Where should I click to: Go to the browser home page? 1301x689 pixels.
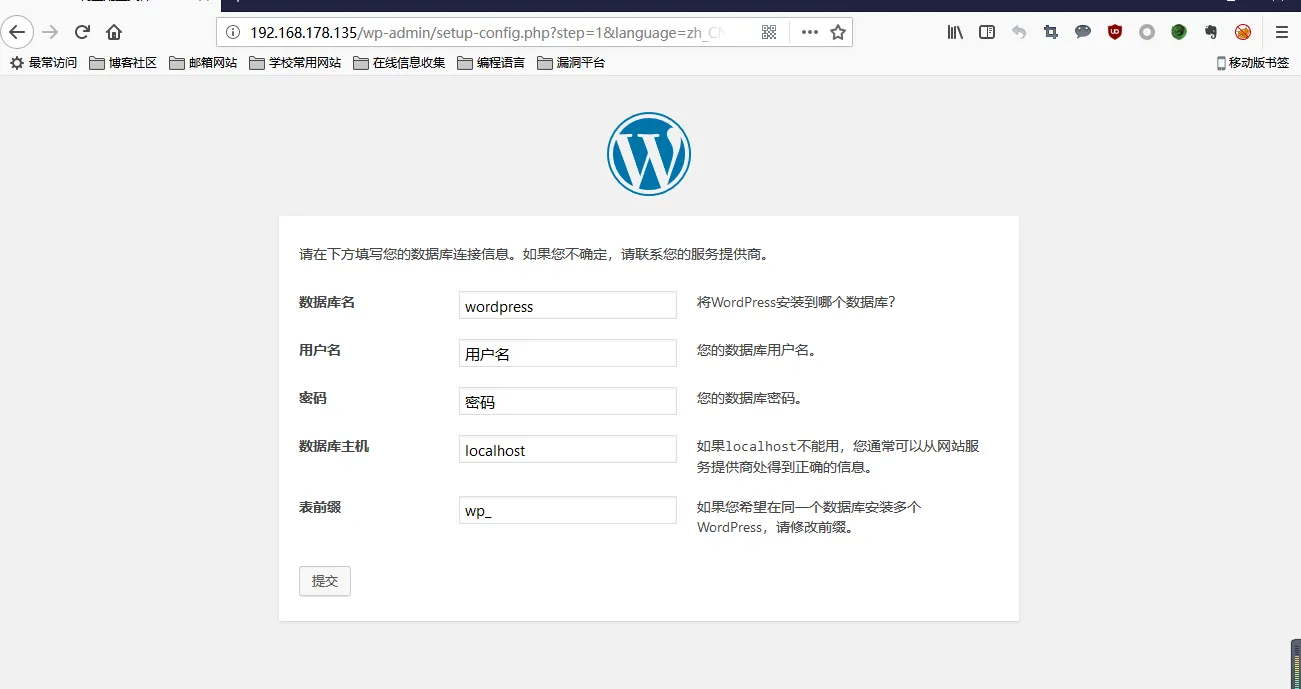[x=114, y=32]
